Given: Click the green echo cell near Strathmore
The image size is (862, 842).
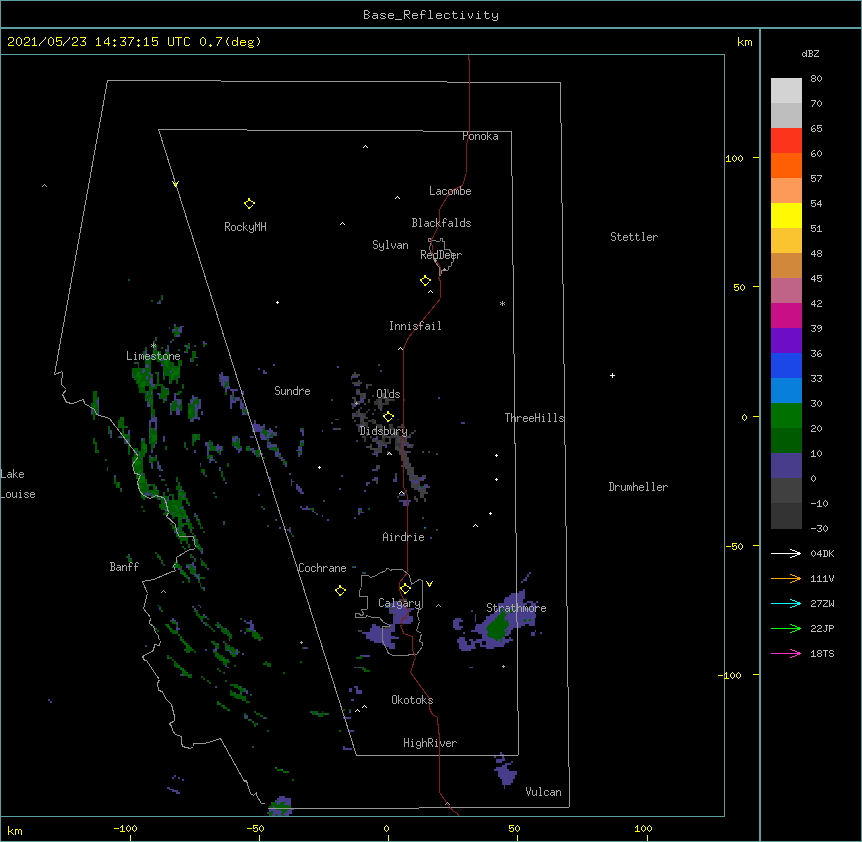Looking at the screenshot, I should pyautogui.click(x=498, y=627).
